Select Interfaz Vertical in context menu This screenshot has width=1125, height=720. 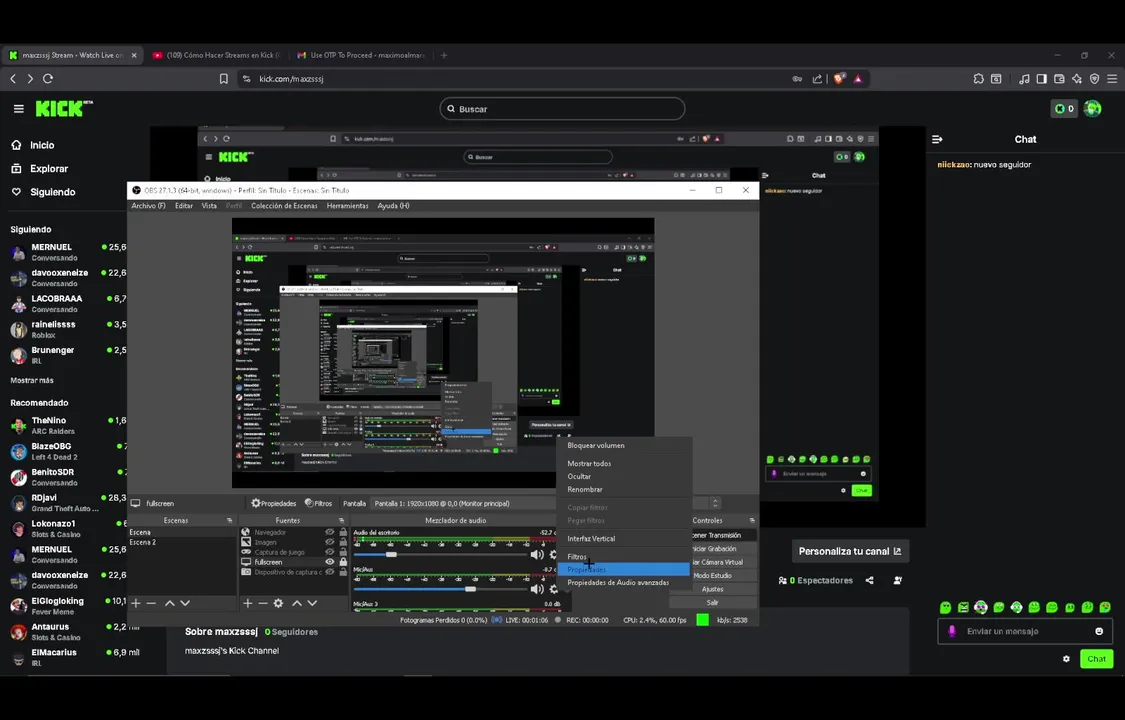click(591, 539)
